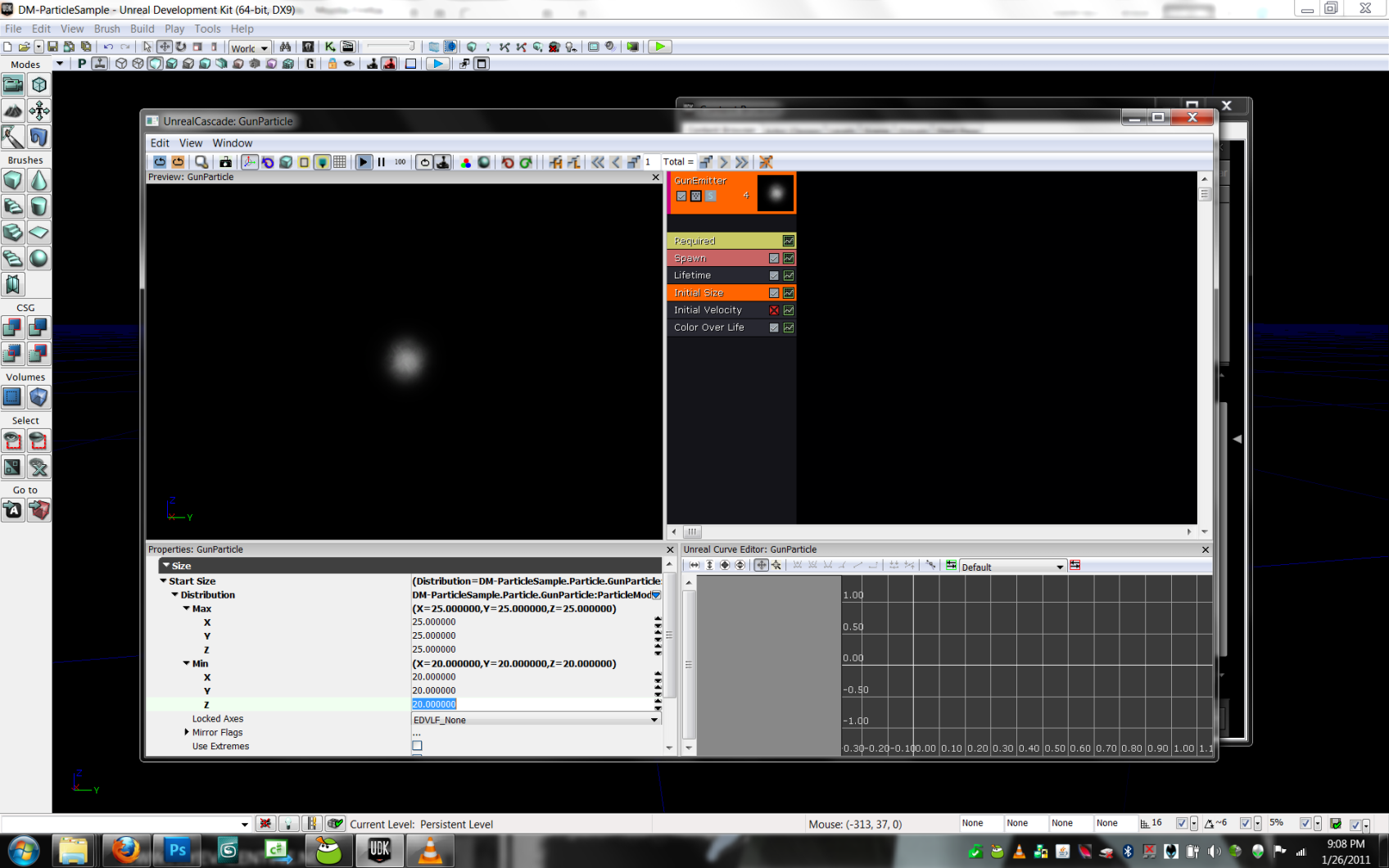Collapse the Max vector property
This screenshot has height=868, width=1389.
pos(186,608)
